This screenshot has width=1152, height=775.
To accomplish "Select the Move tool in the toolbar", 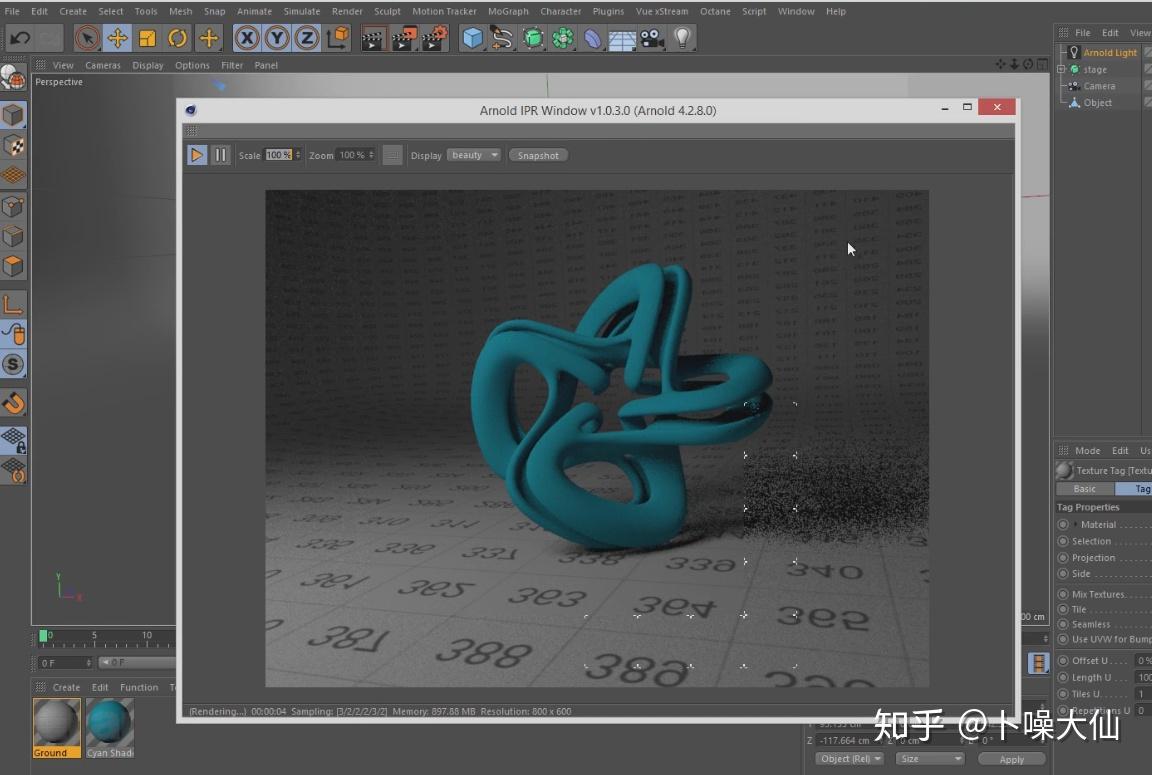I will click(119, 38).
